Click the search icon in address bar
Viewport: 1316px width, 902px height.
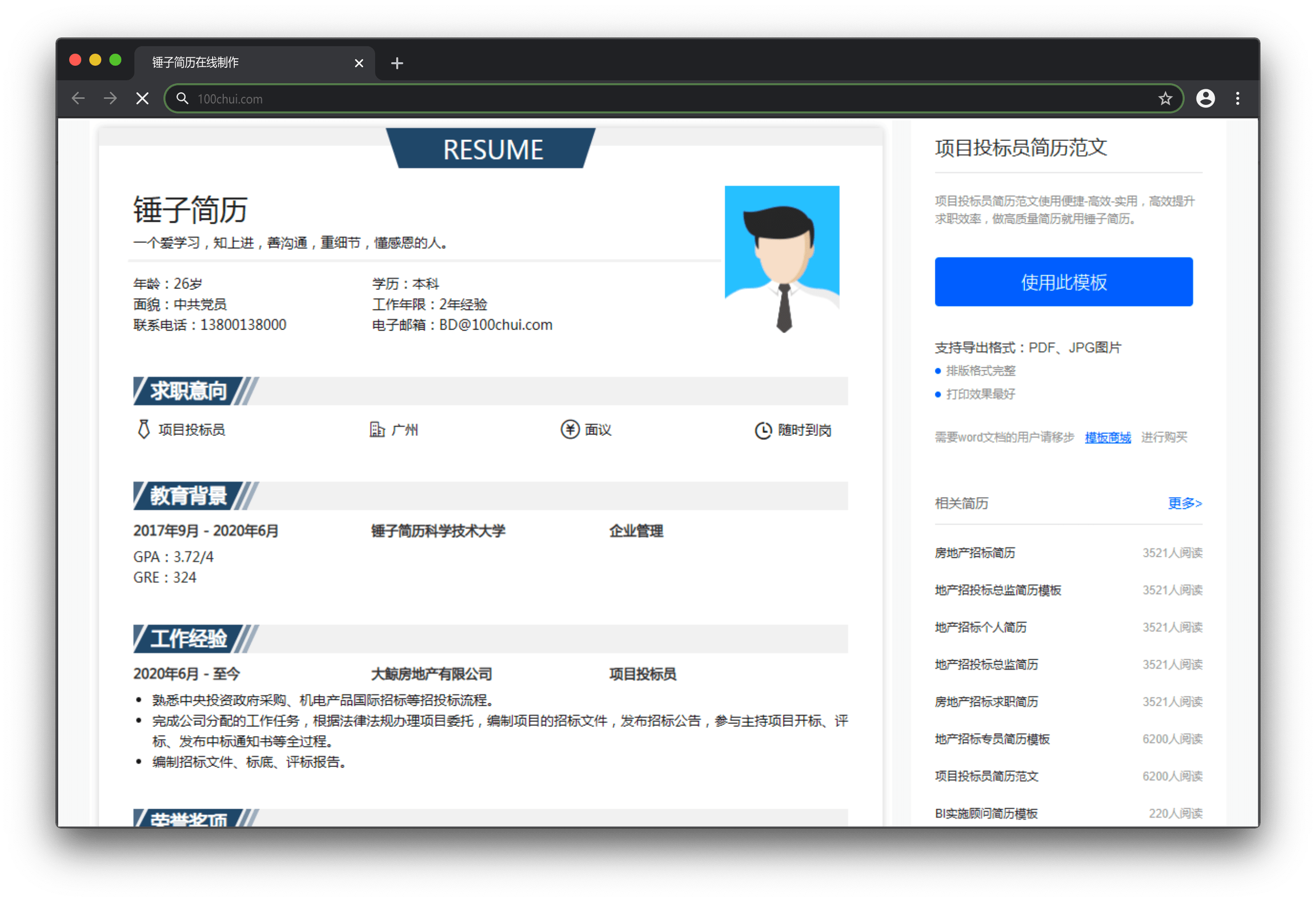pyautogui.click(x=183, y=99)
